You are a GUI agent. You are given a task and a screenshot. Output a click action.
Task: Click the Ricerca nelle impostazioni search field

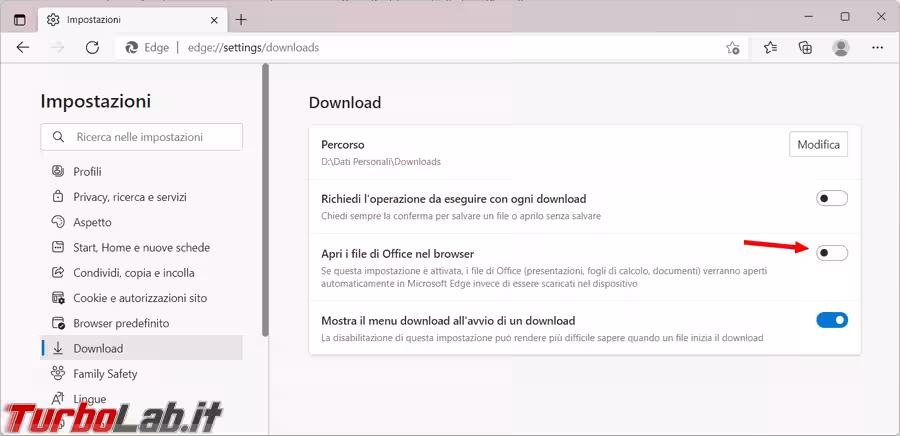[x=142, y=137]
